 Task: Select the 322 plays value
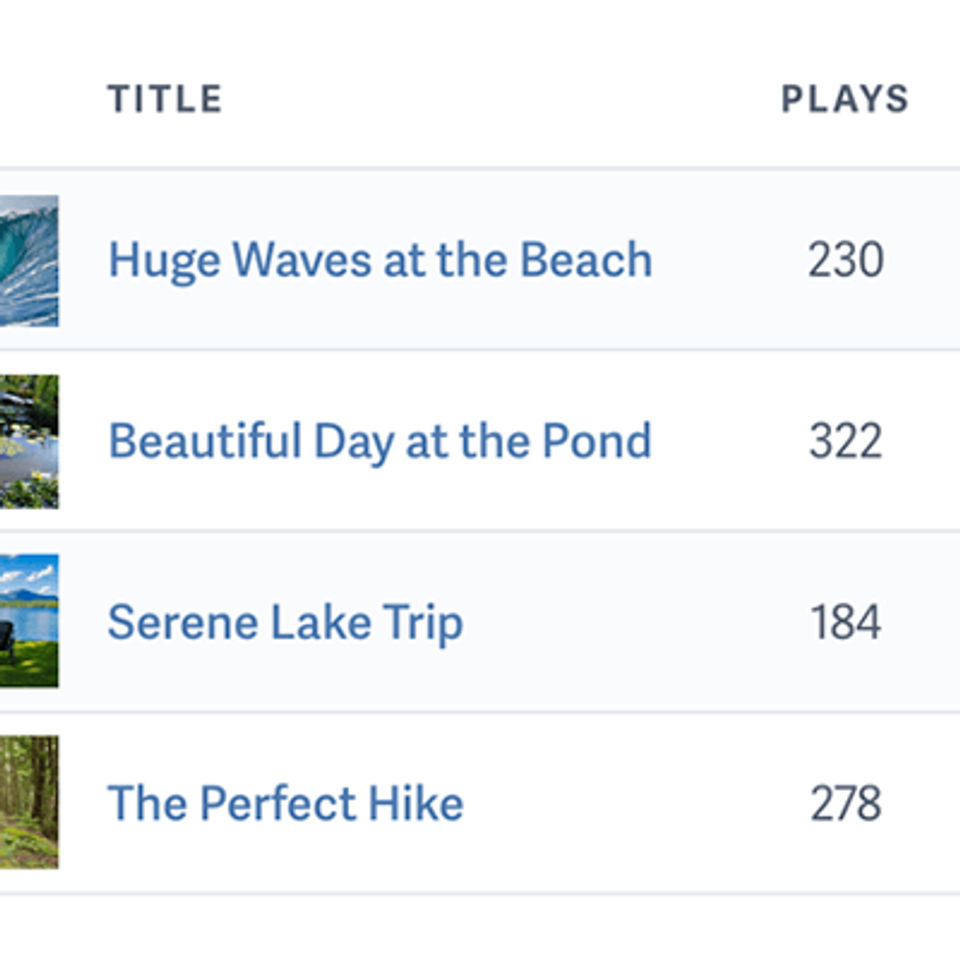tap(845, 441)
